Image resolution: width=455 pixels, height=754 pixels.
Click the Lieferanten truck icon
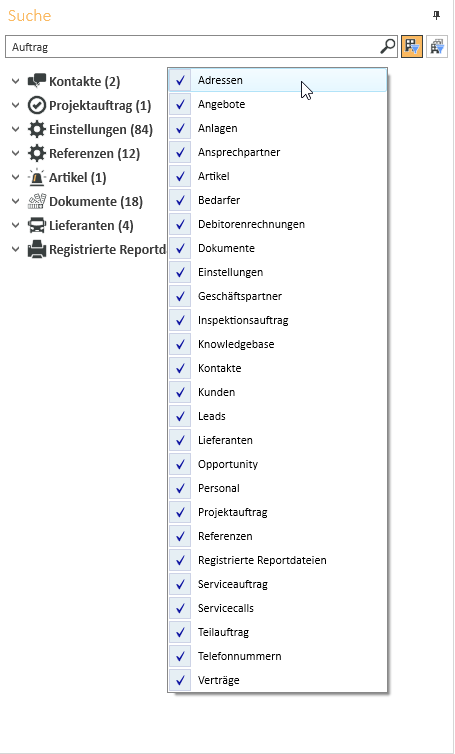pyautogui.click(x=37, y=226)
